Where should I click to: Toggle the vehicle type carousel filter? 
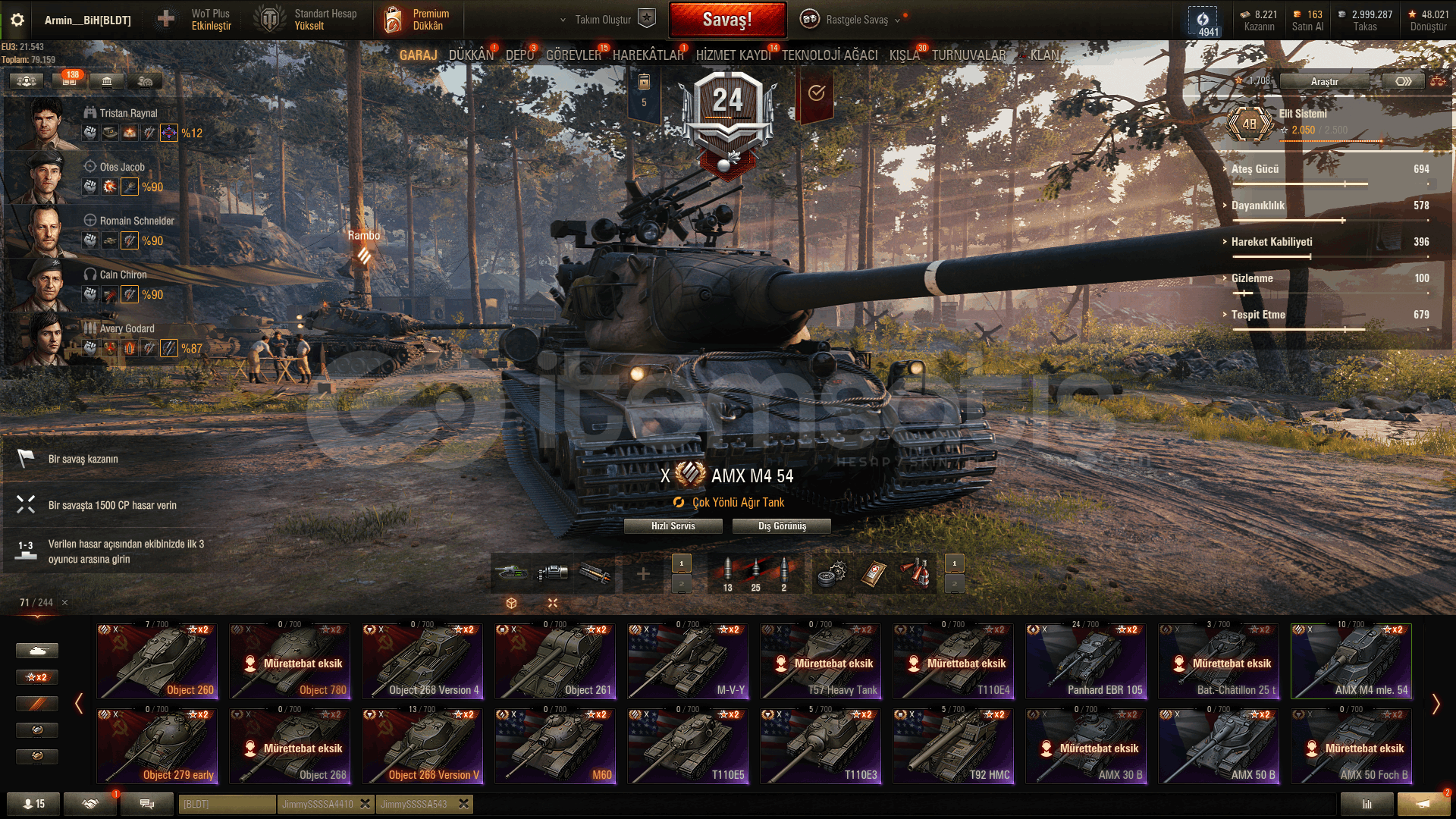click(36, 651)
